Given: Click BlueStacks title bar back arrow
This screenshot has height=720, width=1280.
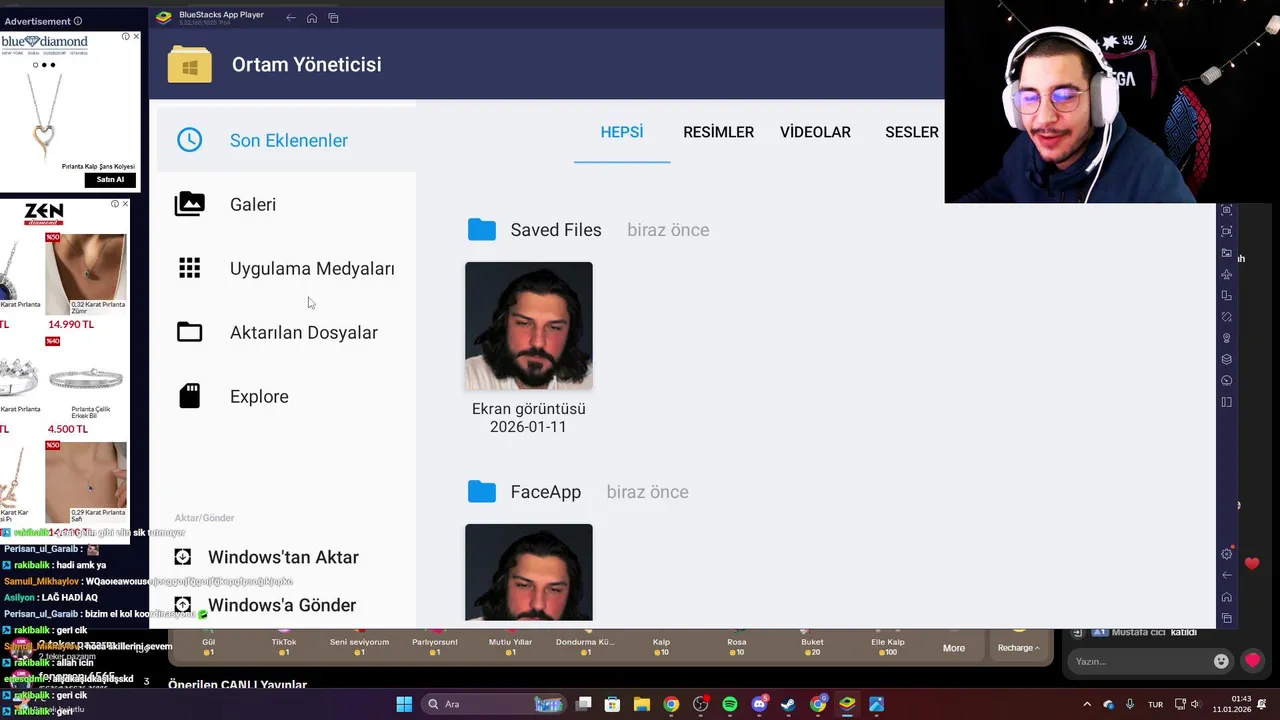Looking at the screenshot, I should [291, 18].
